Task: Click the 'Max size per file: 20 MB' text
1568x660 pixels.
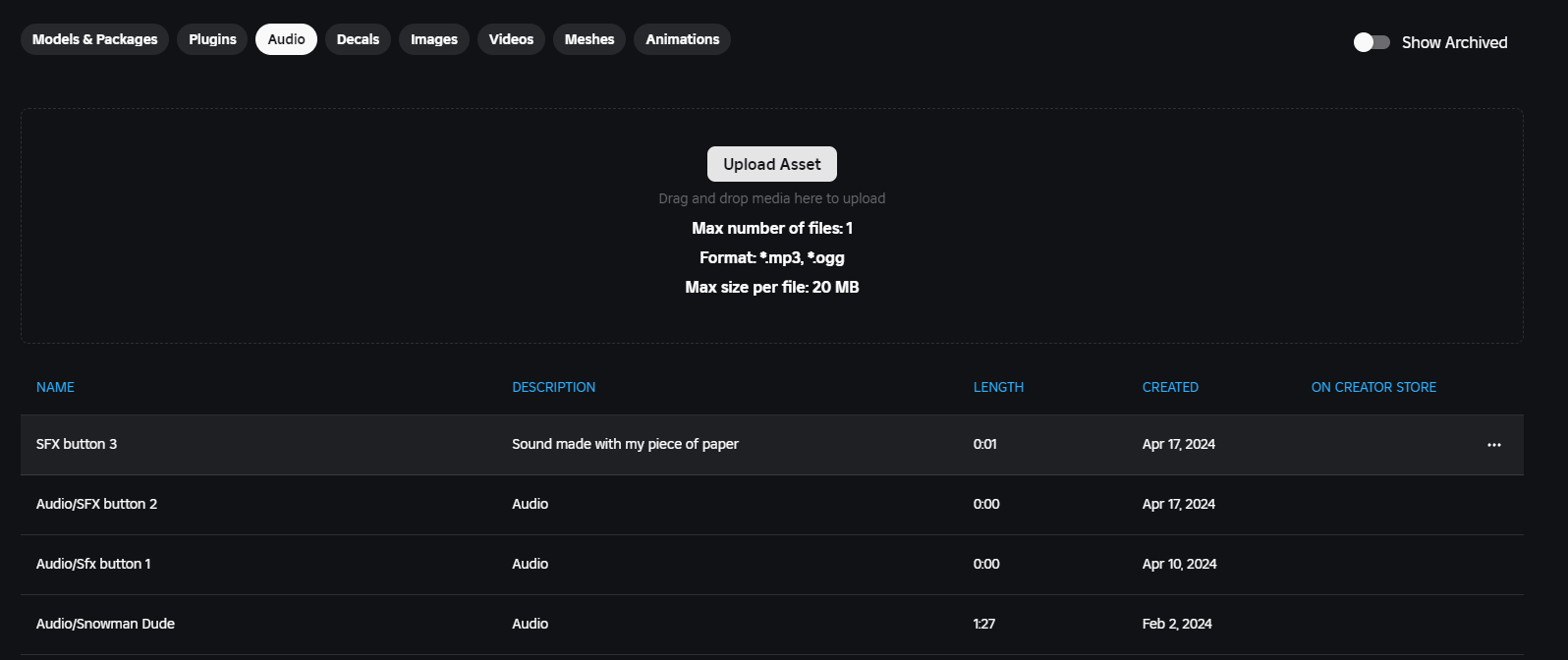Action: tap(772, 287)
